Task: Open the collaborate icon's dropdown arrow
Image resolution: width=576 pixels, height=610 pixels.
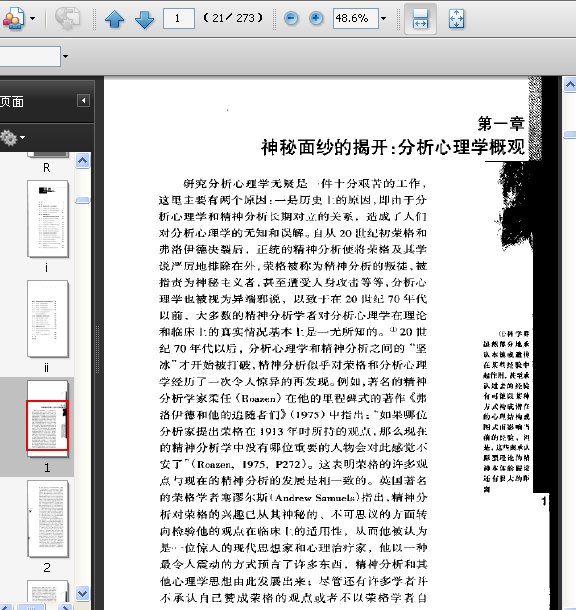Action: (33, 18)
